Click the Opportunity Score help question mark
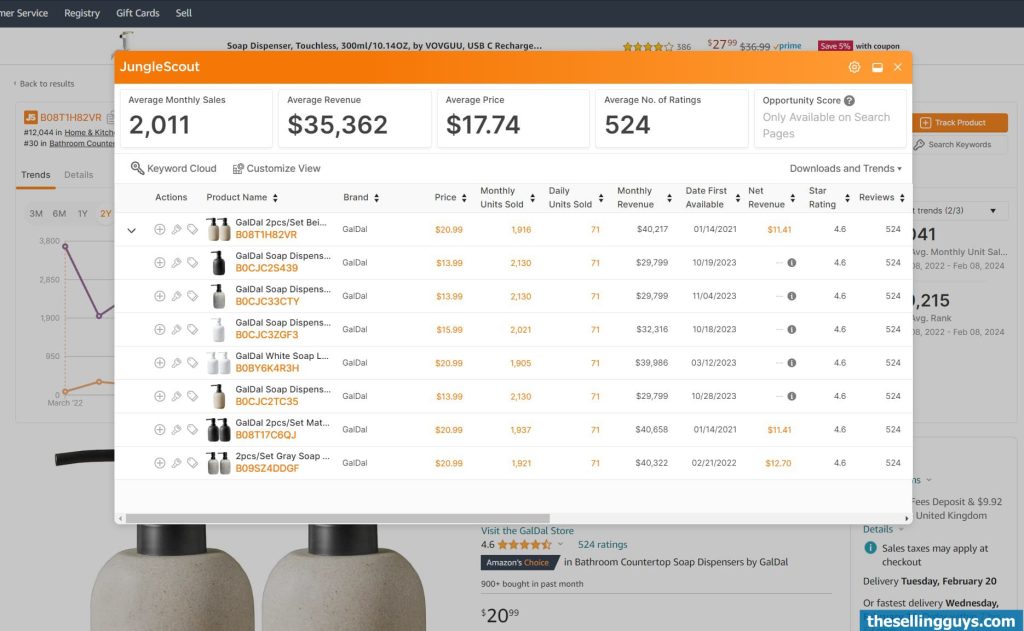The width and height of the screenshot is (1024, 631). (849, 101)
